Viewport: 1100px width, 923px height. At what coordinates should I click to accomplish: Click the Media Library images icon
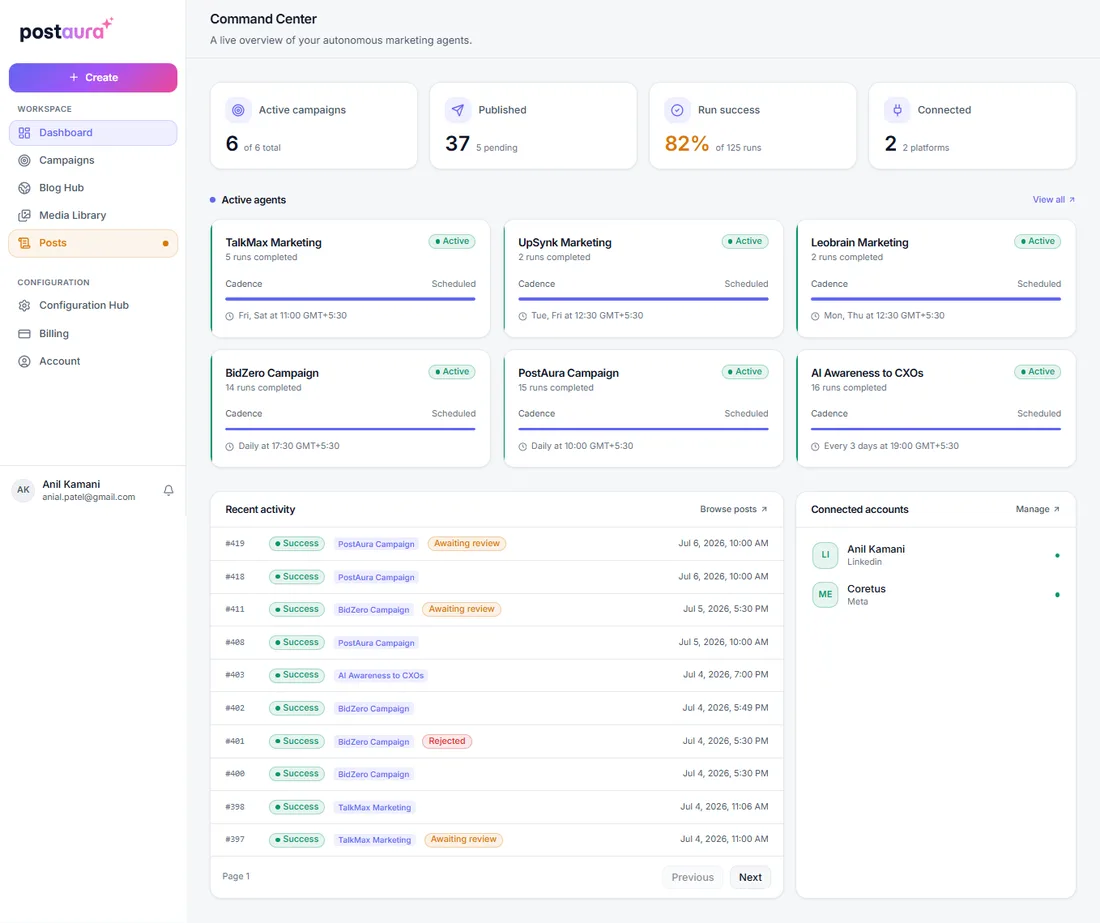coord(25,215)
